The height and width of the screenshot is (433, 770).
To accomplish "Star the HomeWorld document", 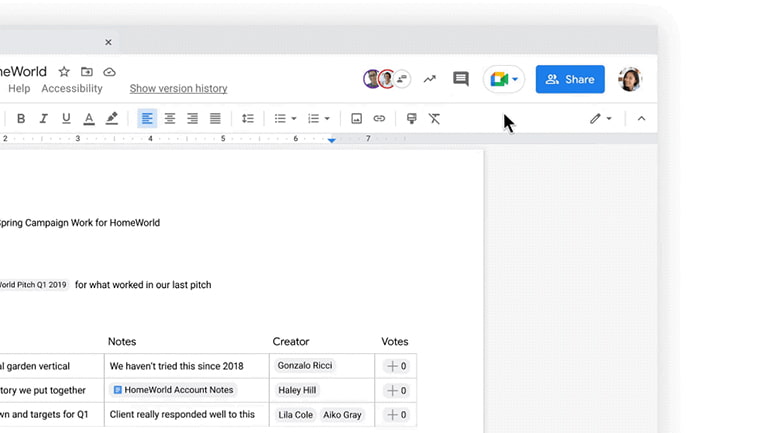I will click(x=64, y=72).
